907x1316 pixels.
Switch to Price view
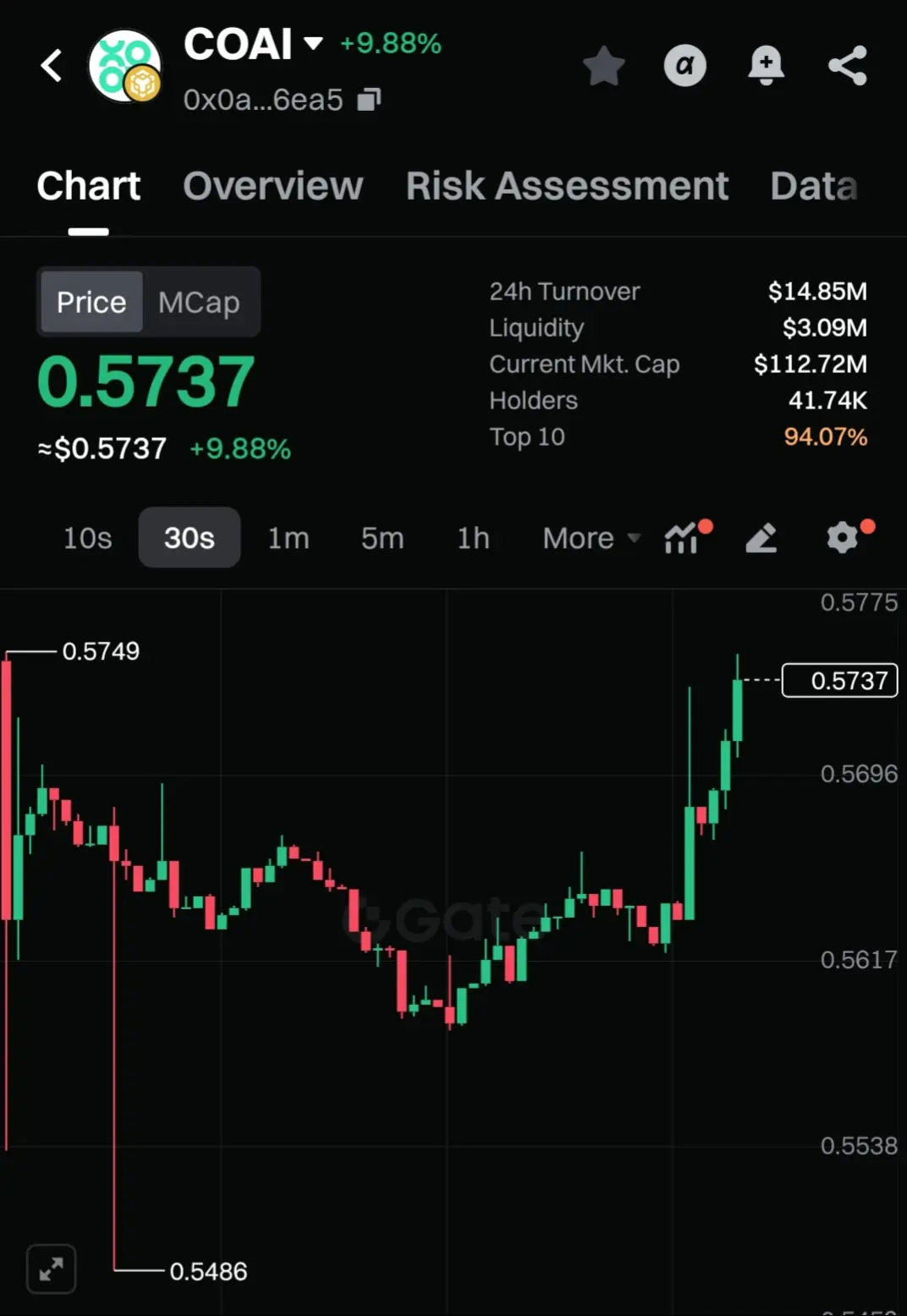coord(91,302)
